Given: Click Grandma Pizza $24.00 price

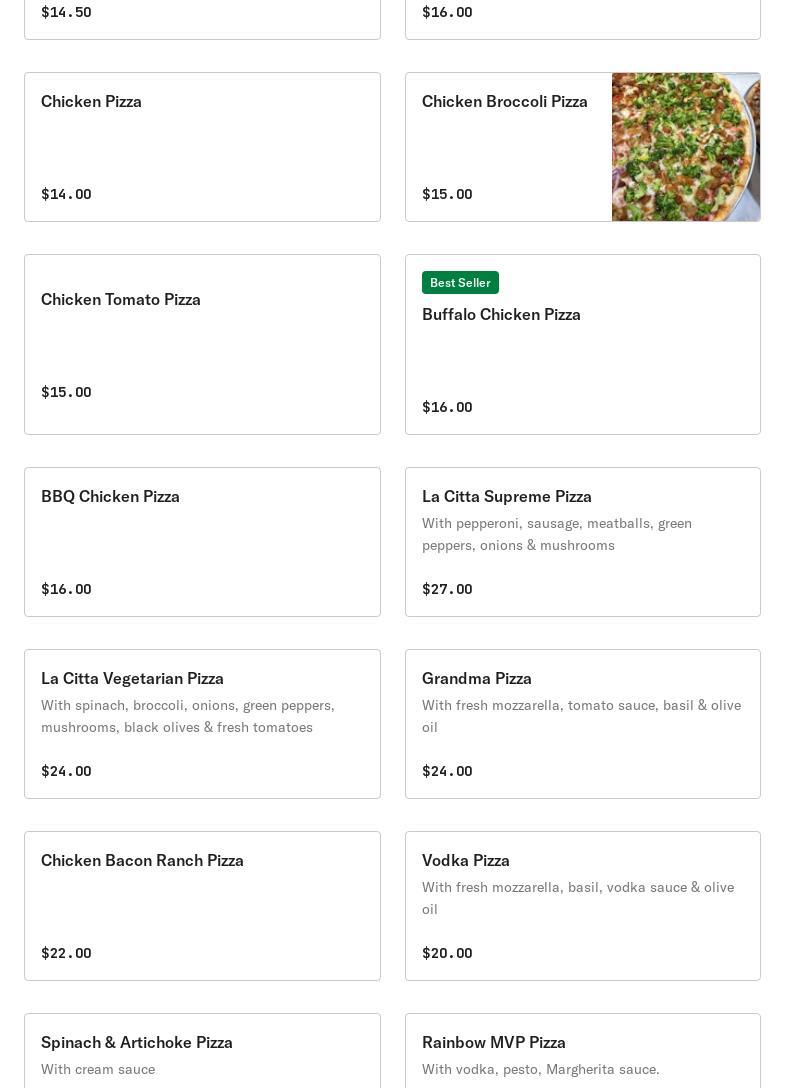Looking at the screenshot, I should (447, 771).
